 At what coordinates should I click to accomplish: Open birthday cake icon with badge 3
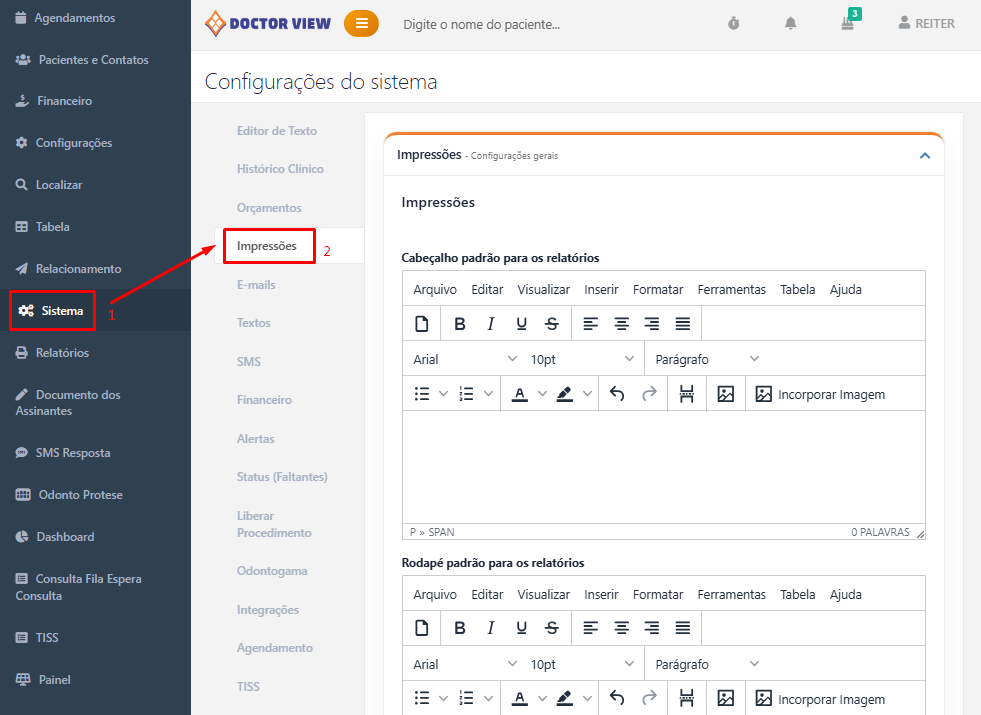coord(848,23)
